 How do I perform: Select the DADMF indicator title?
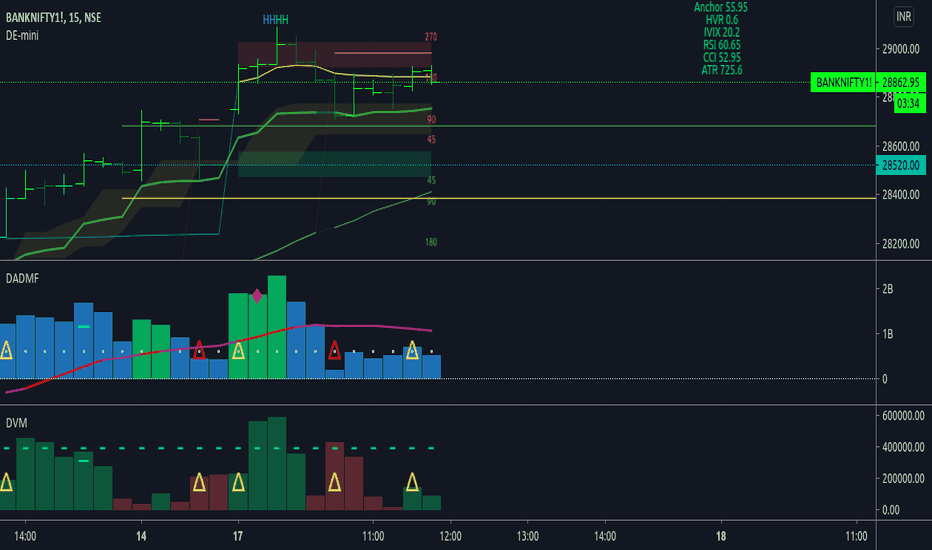(x=22, y=278)
